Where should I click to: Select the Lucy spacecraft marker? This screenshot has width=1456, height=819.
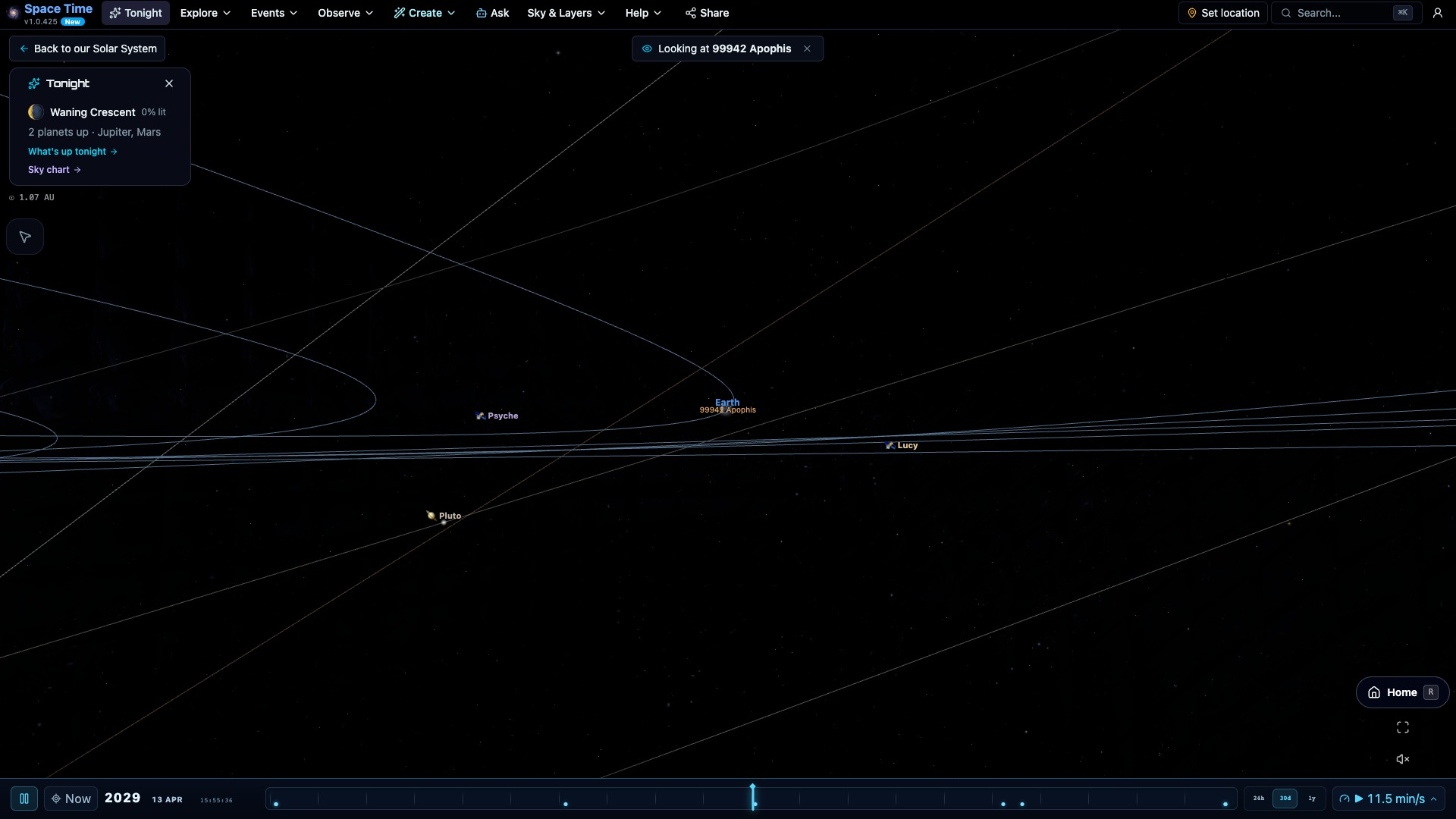[x=902, y=445]
